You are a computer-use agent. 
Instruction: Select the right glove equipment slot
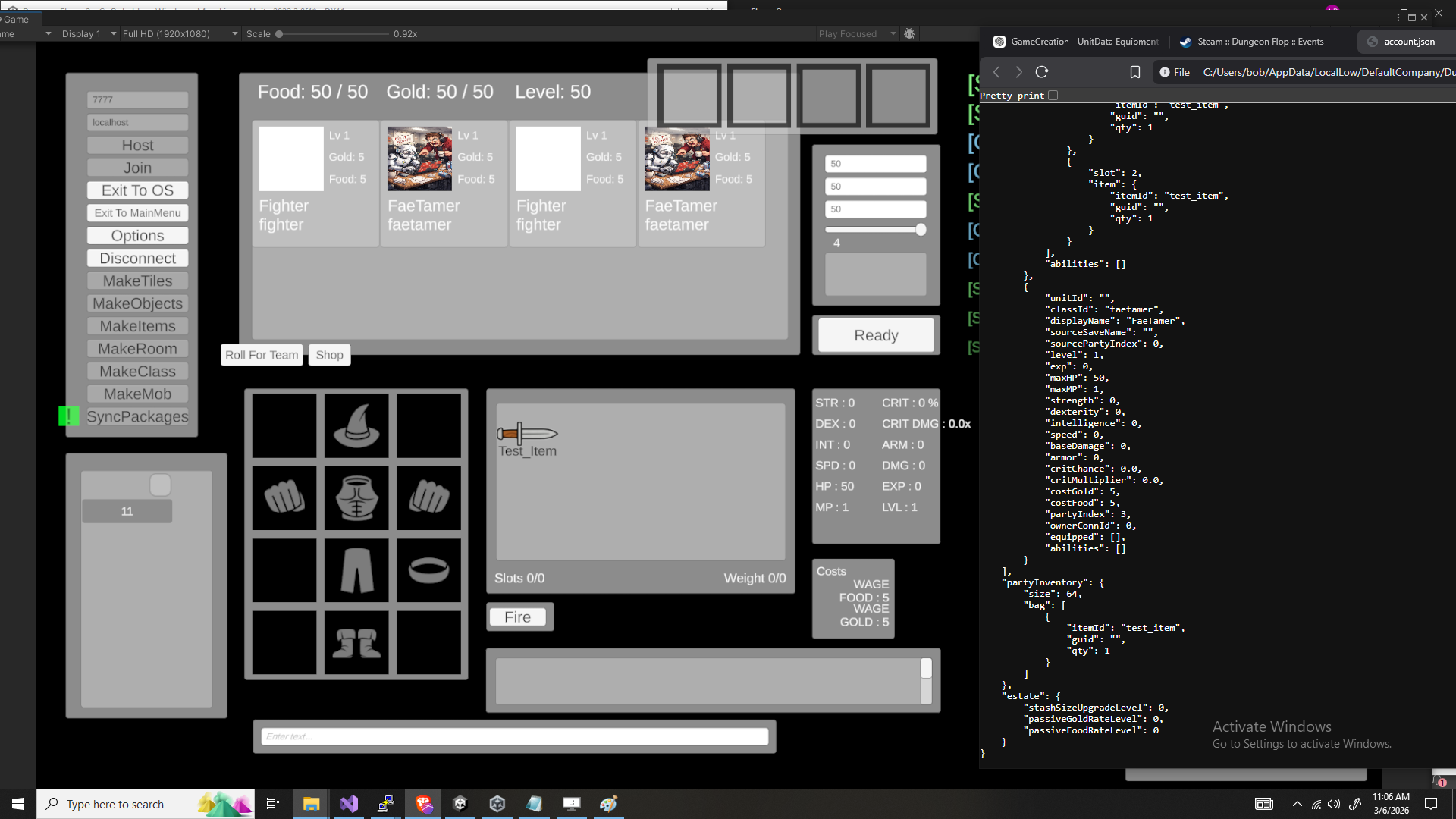428,497
